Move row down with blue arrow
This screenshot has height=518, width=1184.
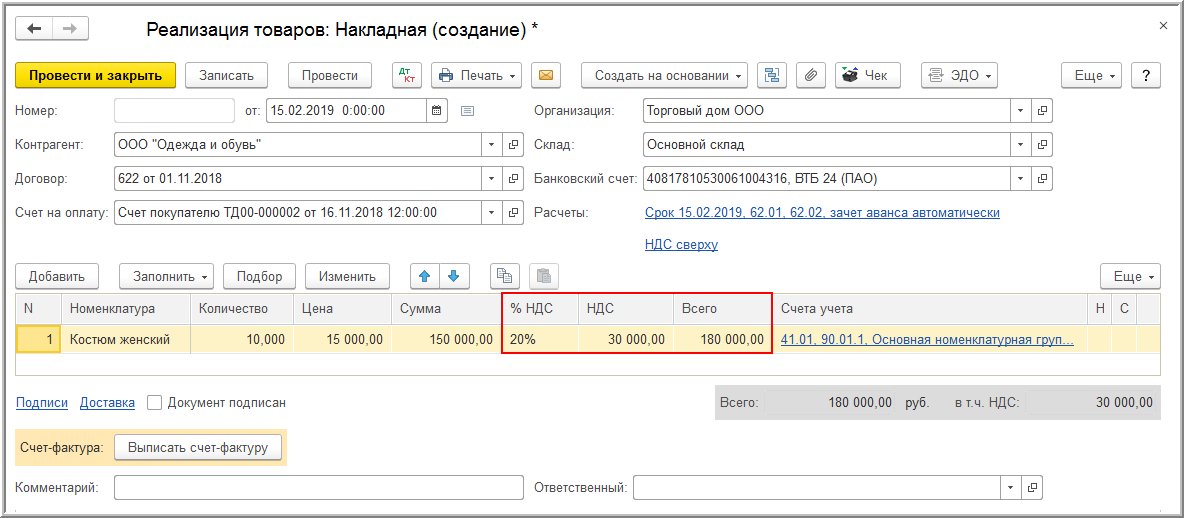click(x=454, y=276)
